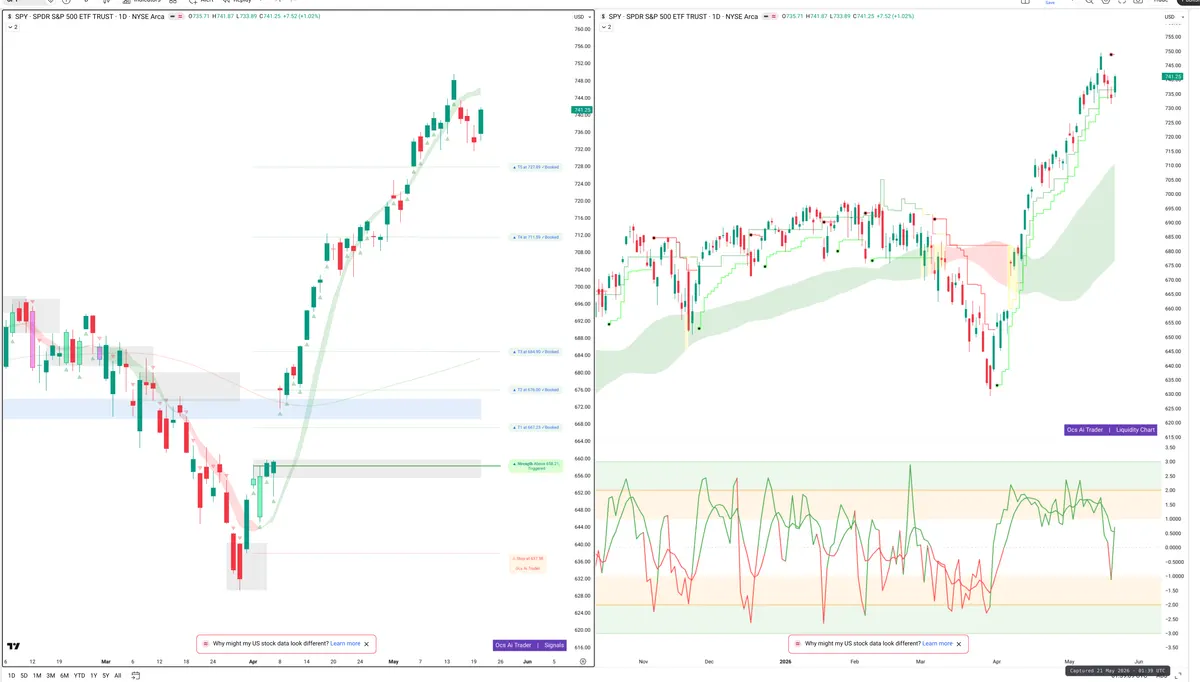Screen dimensions: 1200x682
Task: Click the Nov label on the right chart time axis
Action: (x=643, y=661)
